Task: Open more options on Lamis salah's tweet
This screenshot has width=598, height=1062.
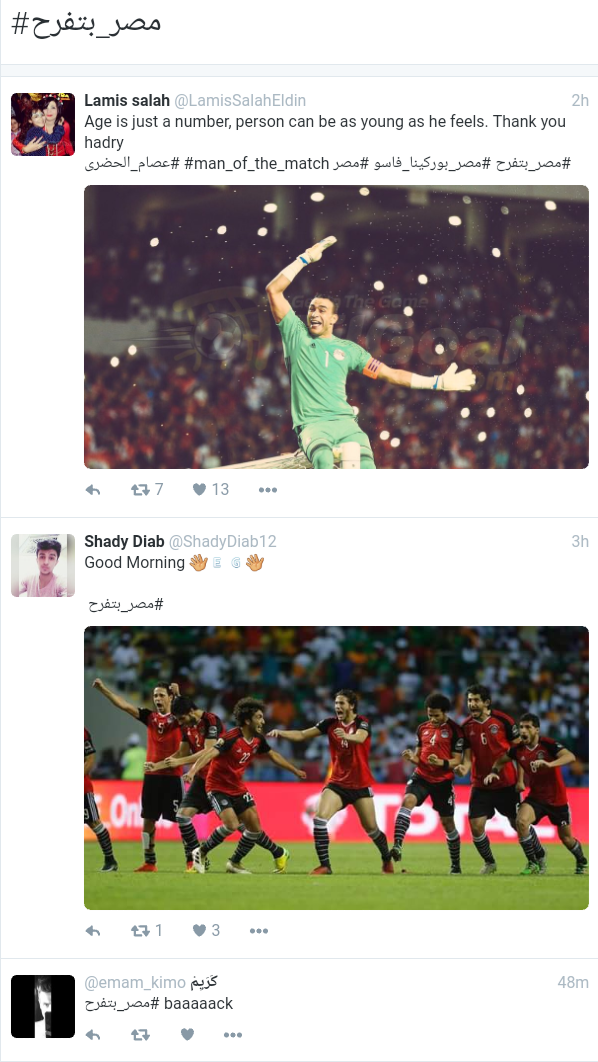Action: pos(268,490)
